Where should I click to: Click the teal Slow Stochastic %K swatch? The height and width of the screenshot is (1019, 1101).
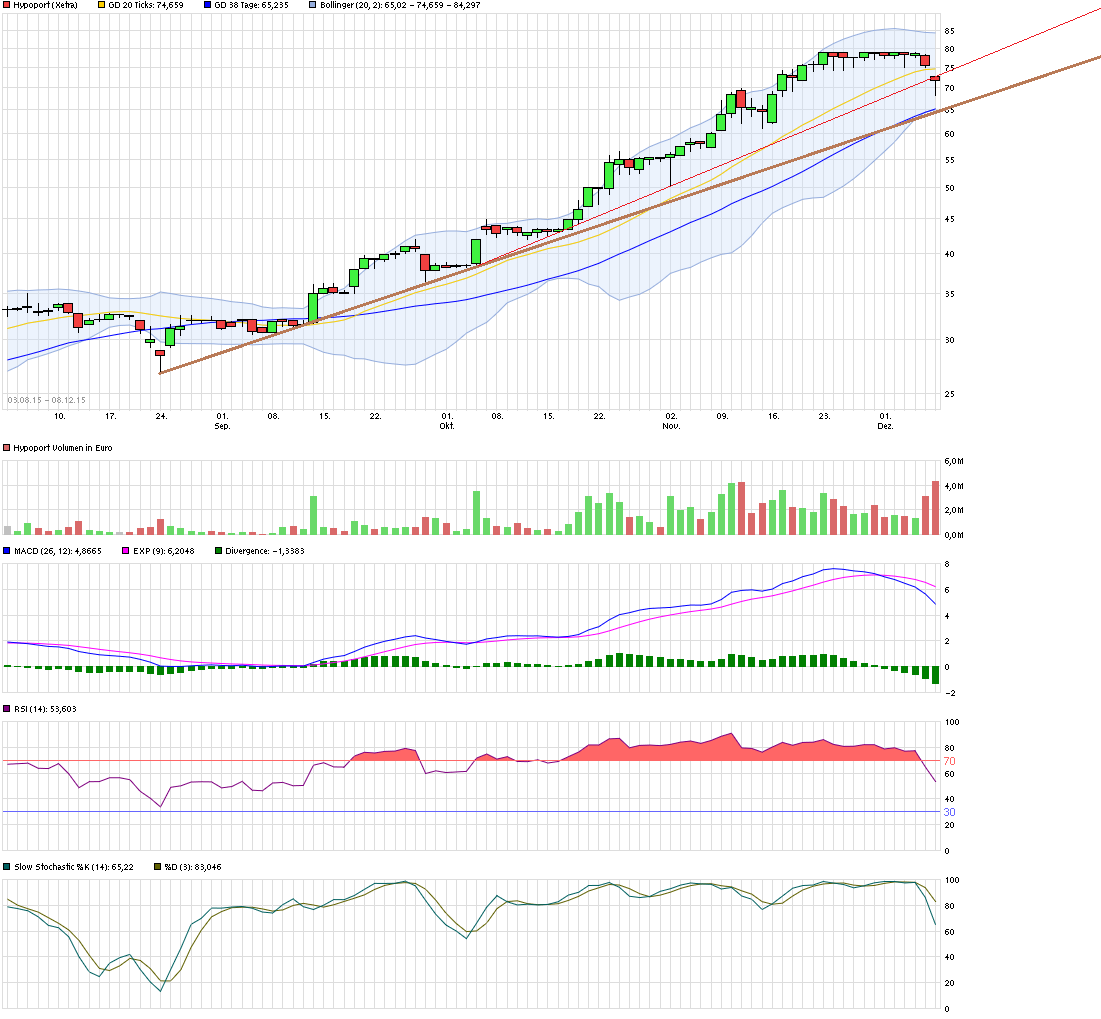[6, 867]
